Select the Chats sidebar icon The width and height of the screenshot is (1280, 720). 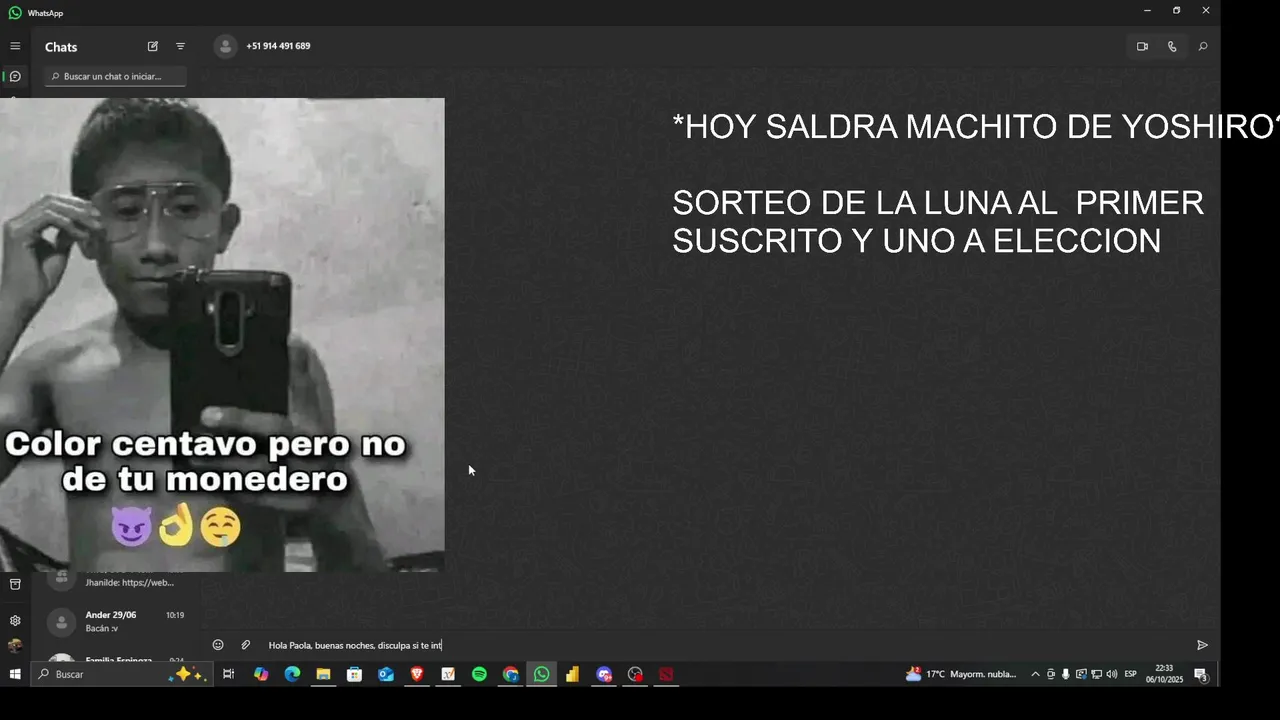tap(15, 76)
